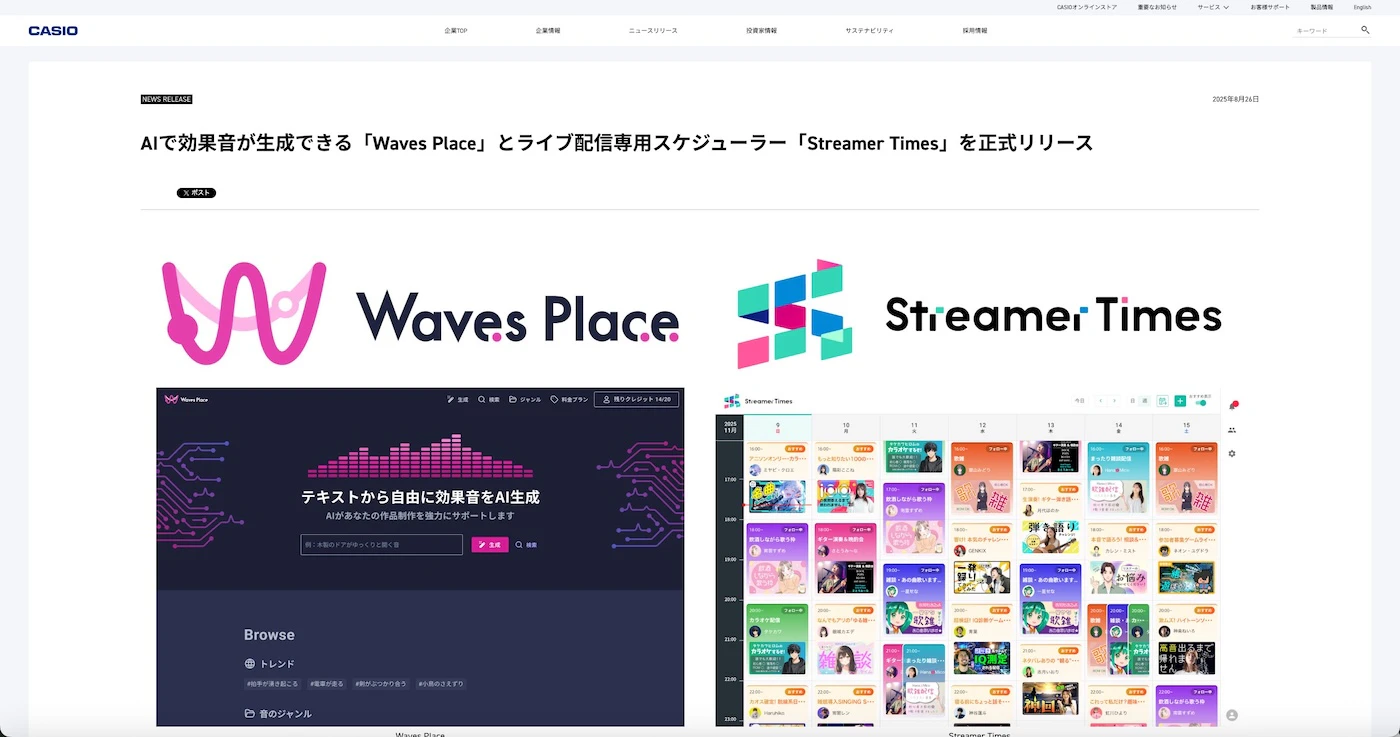The image size is (1400, 737).
Task: Open the 製品情報 link
Action: [1321, 7]
